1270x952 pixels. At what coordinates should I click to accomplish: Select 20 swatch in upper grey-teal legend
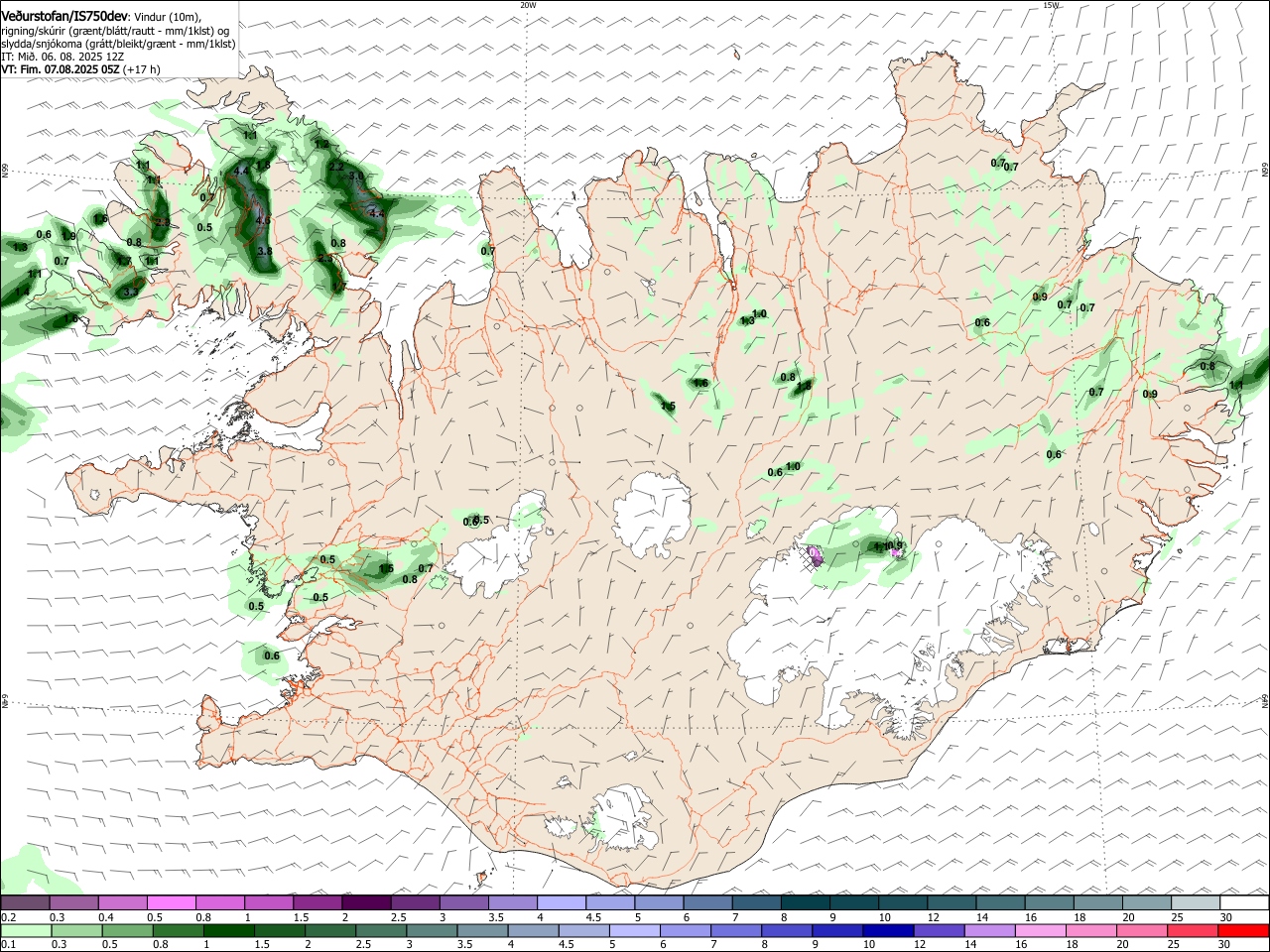coord(1147,902)
